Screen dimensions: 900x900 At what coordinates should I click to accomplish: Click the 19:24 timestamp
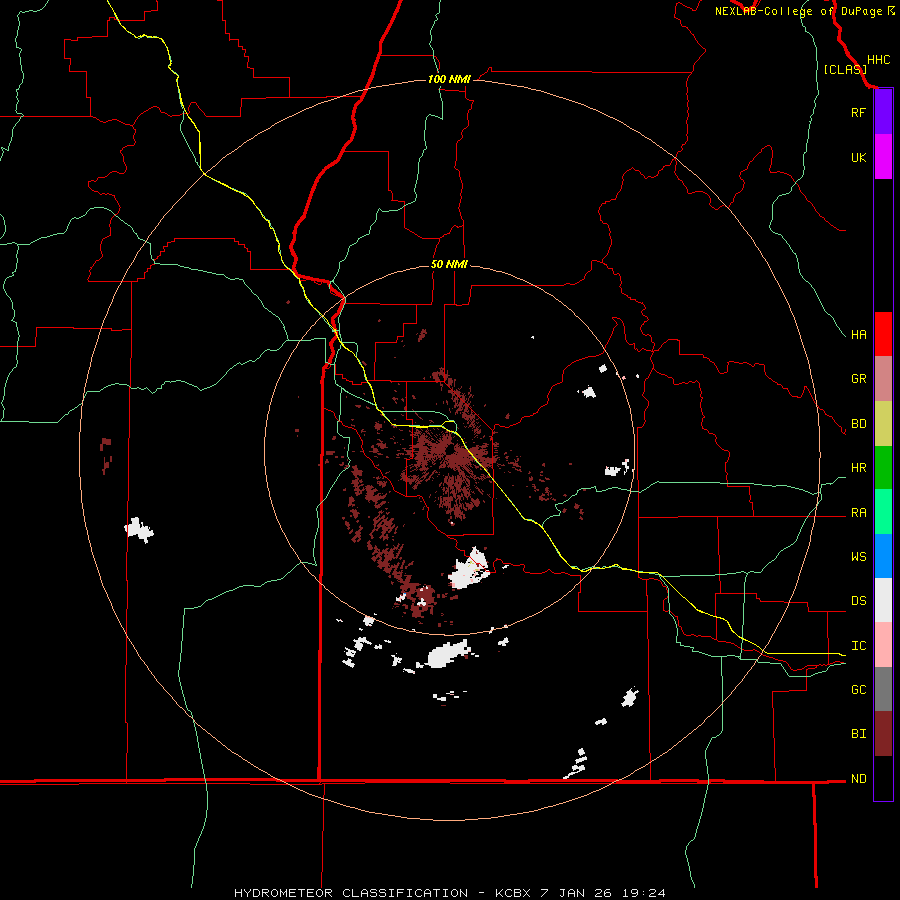tap(643, 893)
